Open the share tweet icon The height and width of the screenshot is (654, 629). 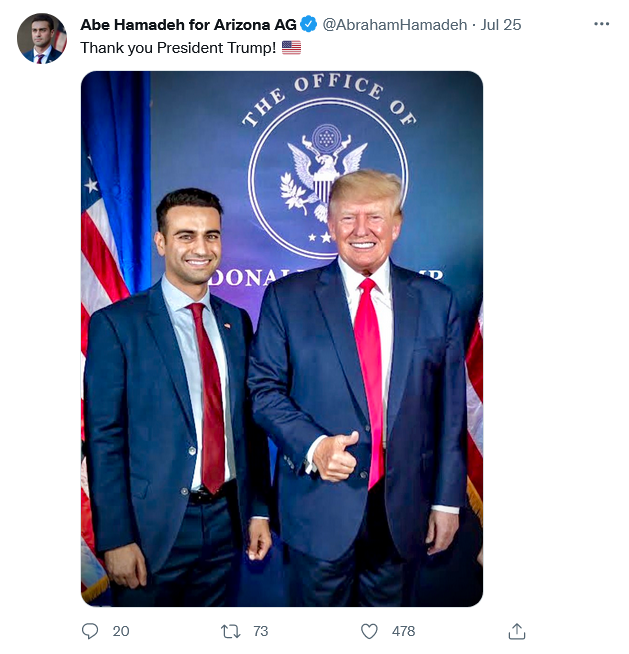(x=517, y=631)
